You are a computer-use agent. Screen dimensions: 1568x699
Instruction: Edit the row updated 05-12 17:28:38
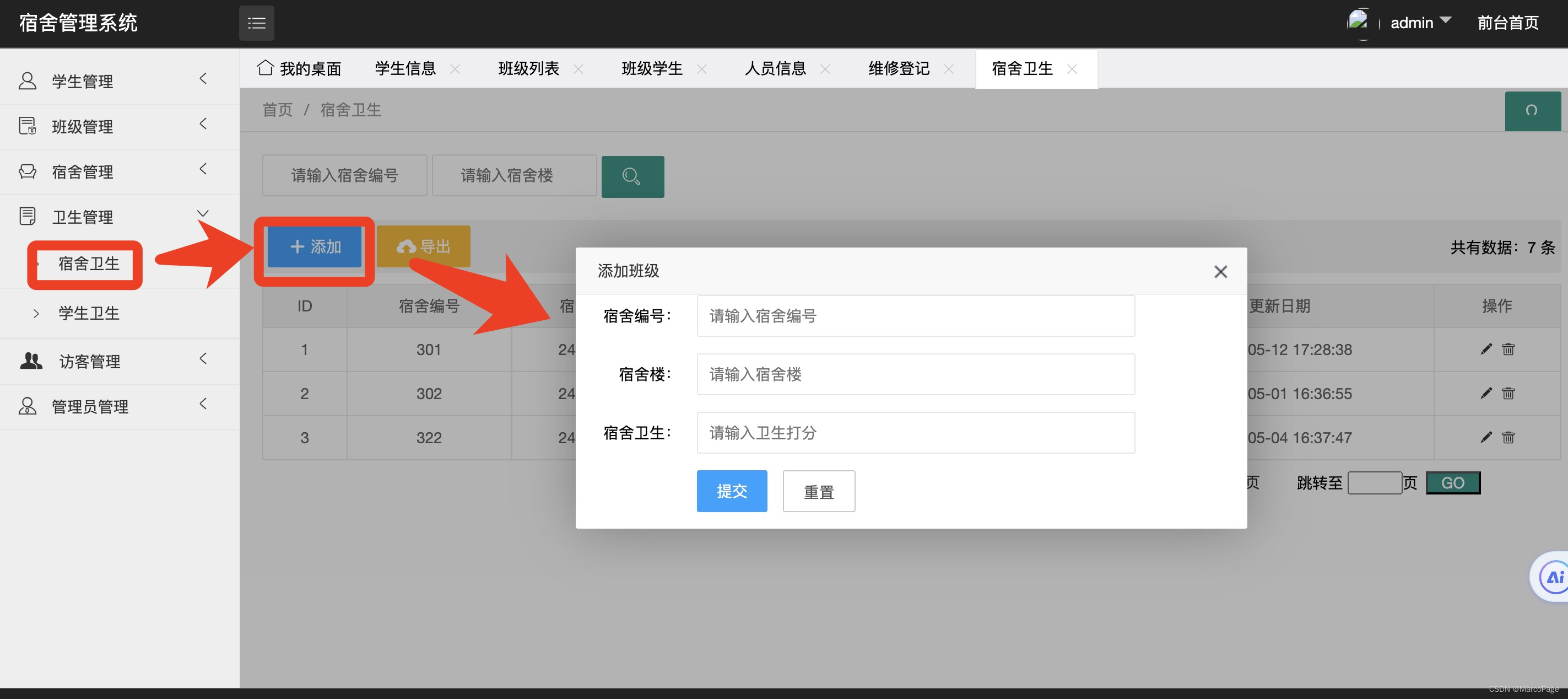1486,349
